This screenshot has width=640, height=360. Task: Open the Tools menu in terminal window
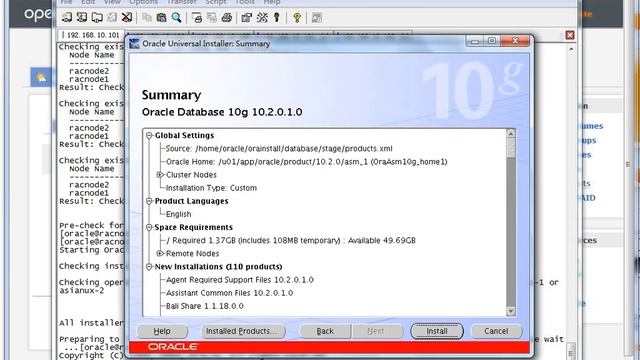click(245, 2)
